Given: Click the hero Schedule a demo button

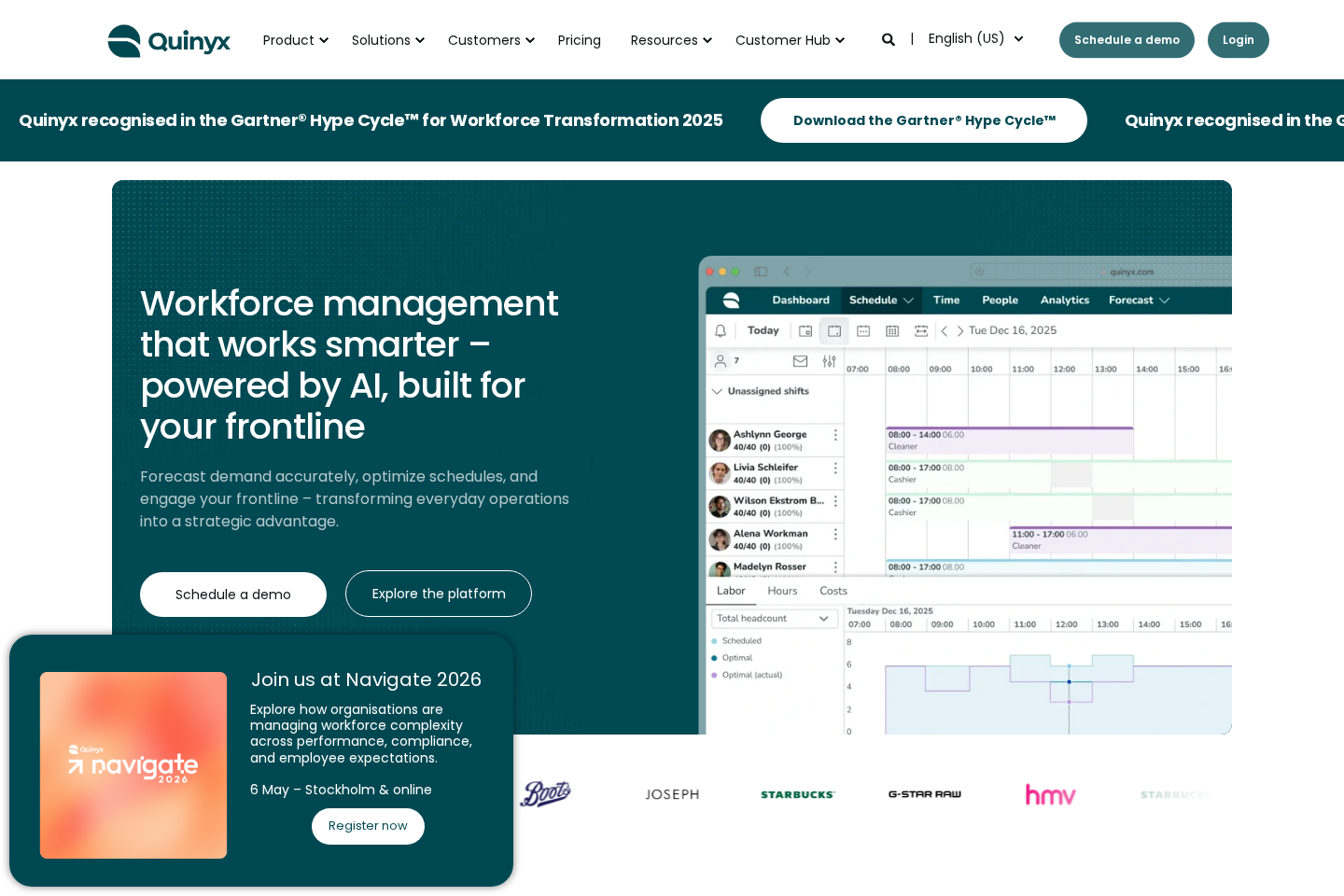Looking at the screenshot, I should (x=233, y=595).
